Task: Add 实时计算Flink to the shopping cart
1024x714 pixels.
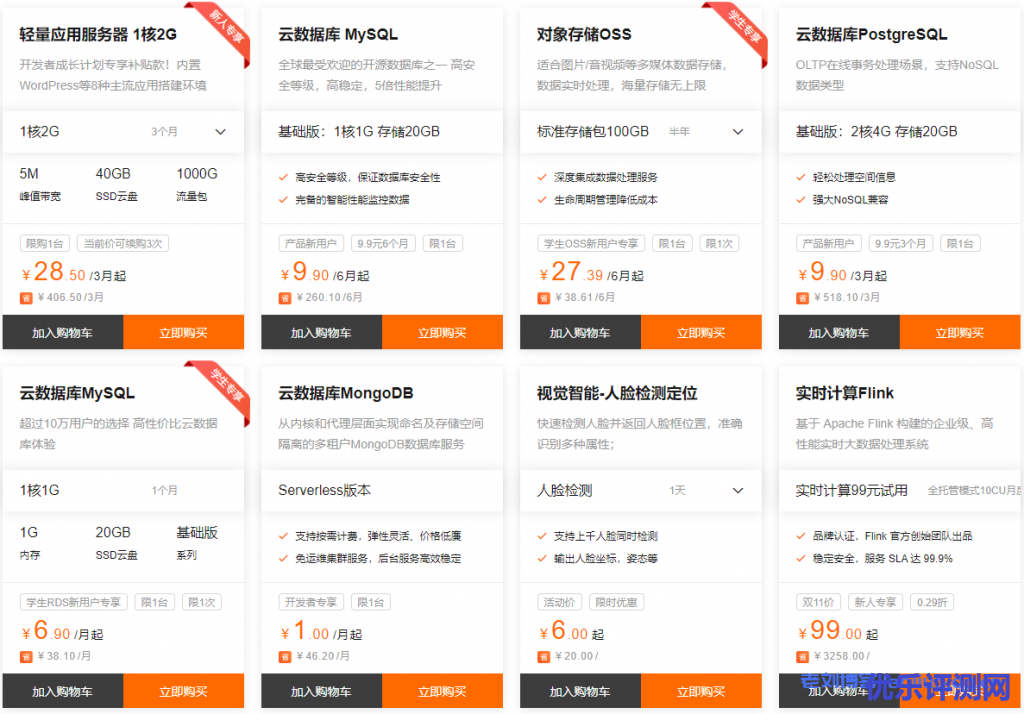Action: click(838, 691)
